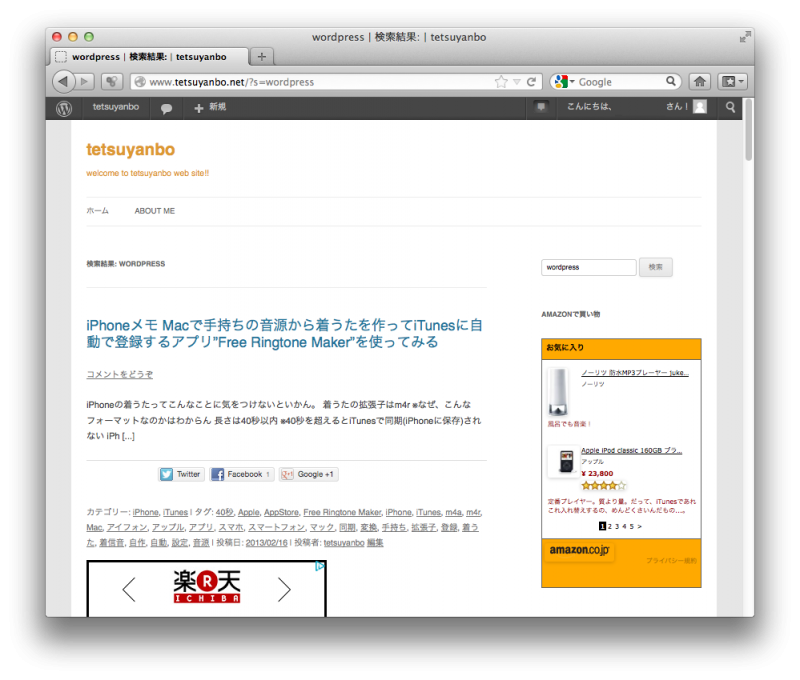Open the Google search engine selector

(564, 82)
